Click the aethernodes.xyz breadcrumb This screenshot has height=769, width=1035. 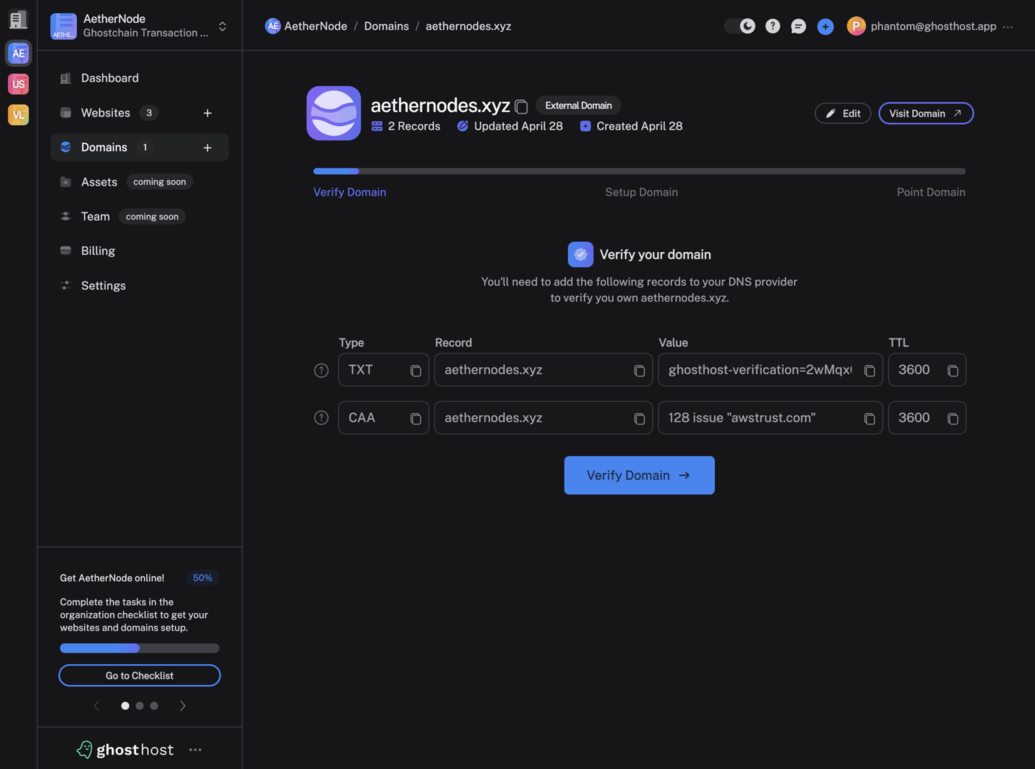(x=468, y=26)
